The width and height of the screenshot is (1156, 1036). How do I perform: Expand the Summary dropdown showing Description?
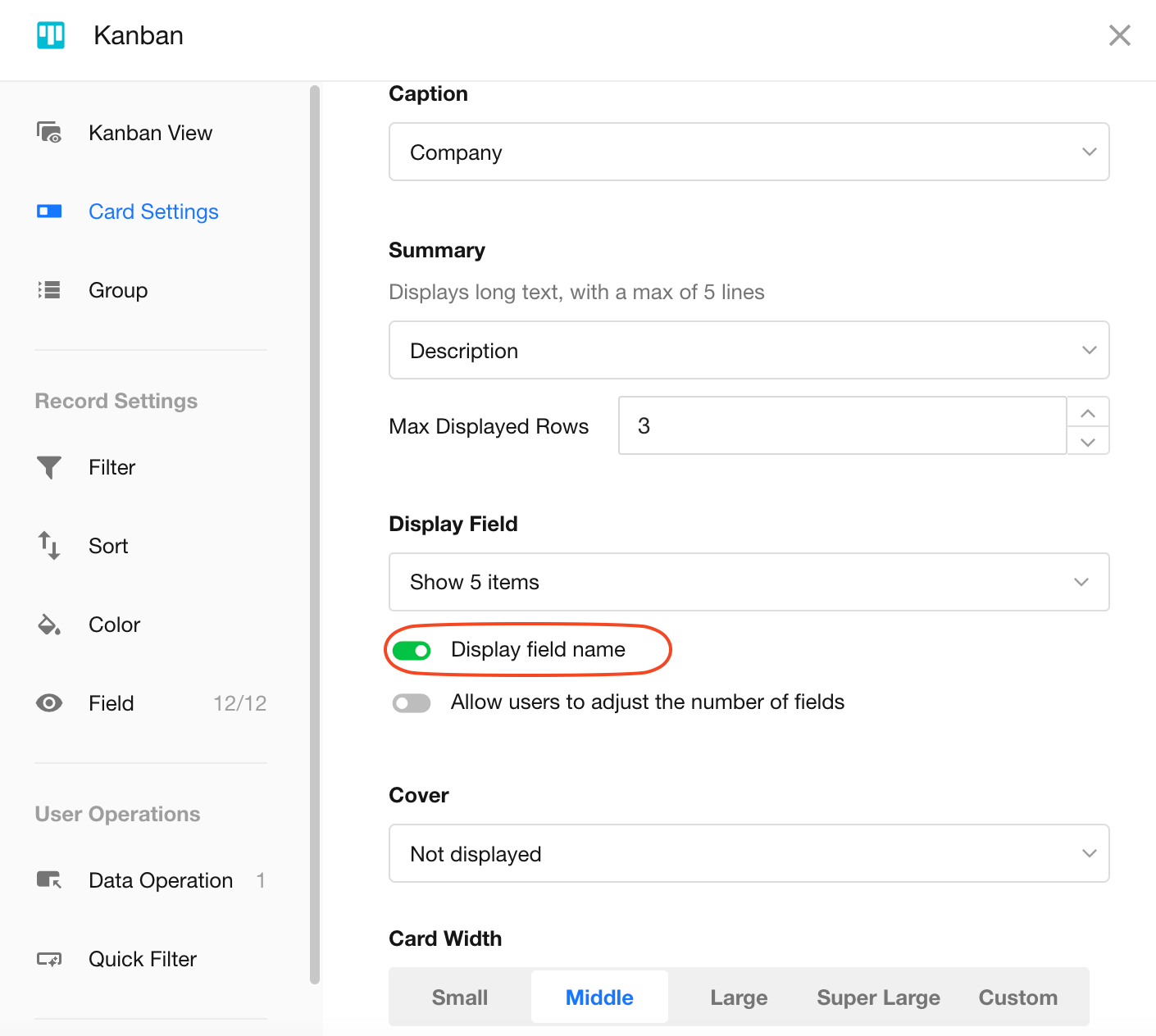click(749, 351)
